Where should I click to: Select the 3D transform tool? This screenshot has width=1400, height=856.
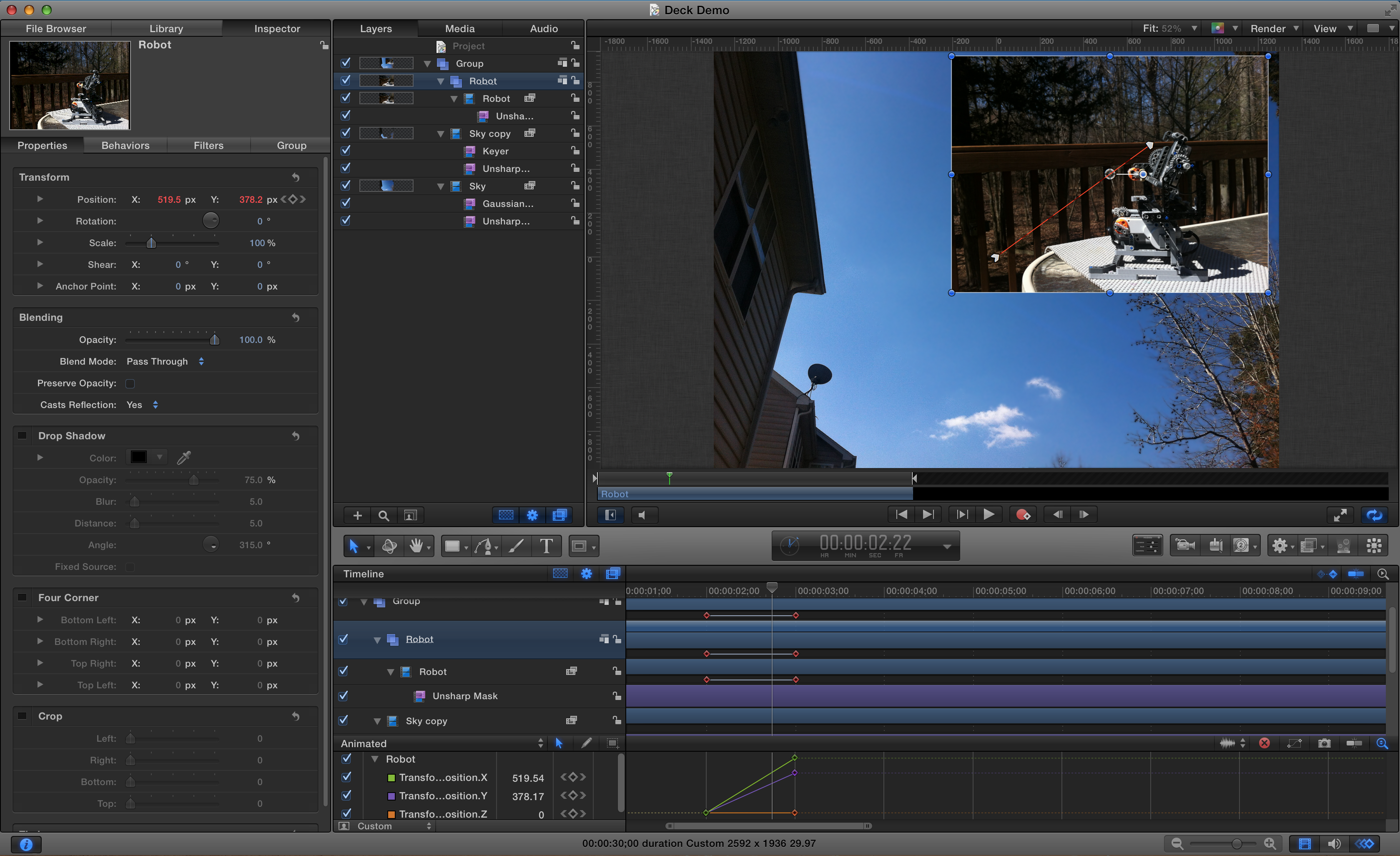(390, 546)
